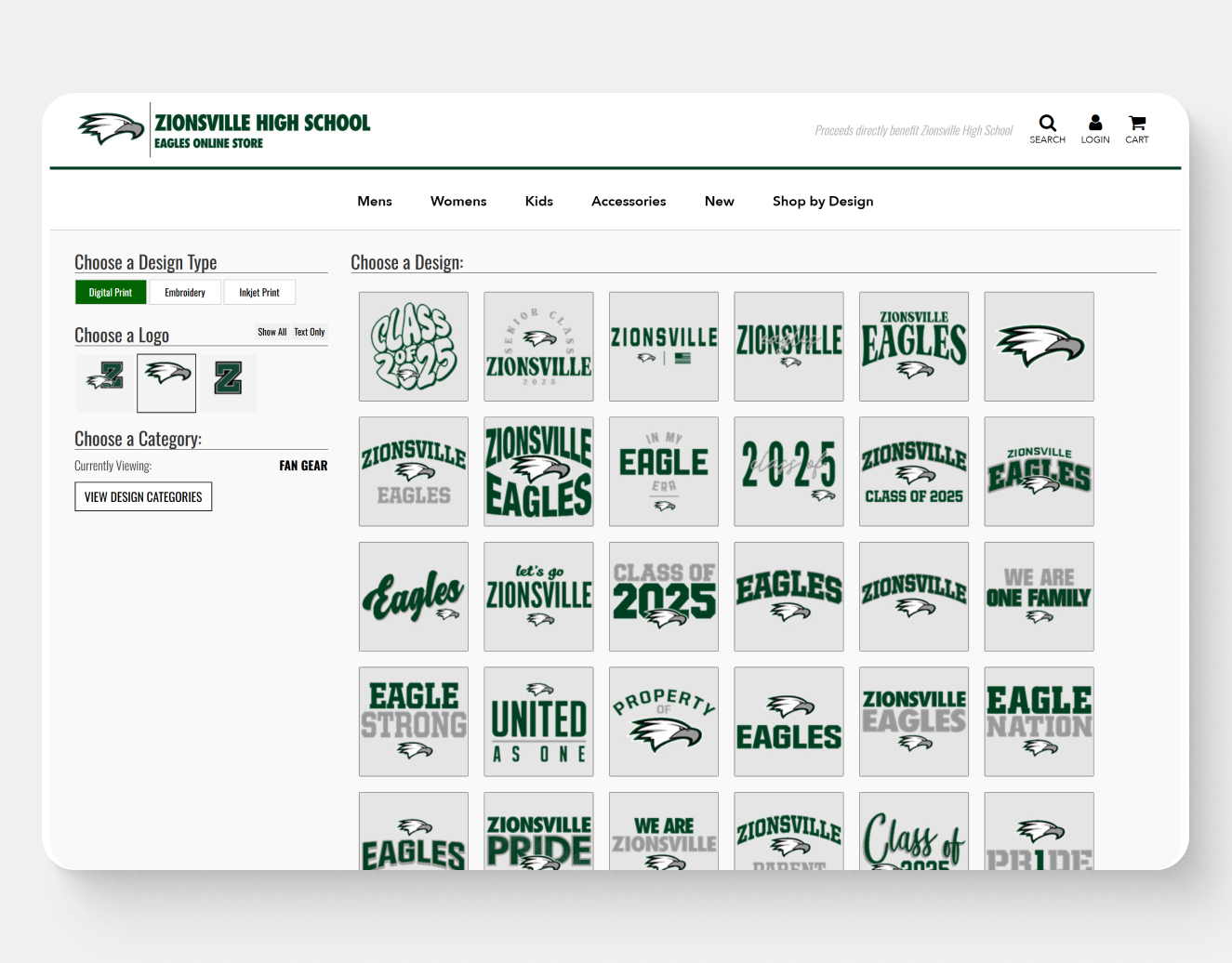The width and height of the screenshot is (1232, 963).
Task: Select Eagle Nation design
Action: click(x=1039, y=721)
